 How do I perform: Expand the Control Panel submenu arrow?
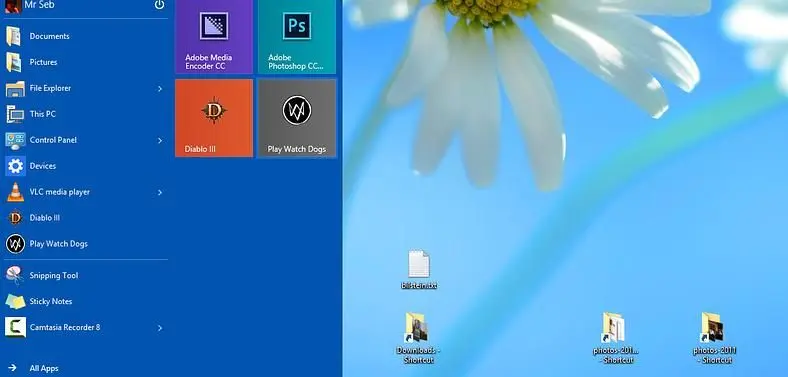coord(160,140)
